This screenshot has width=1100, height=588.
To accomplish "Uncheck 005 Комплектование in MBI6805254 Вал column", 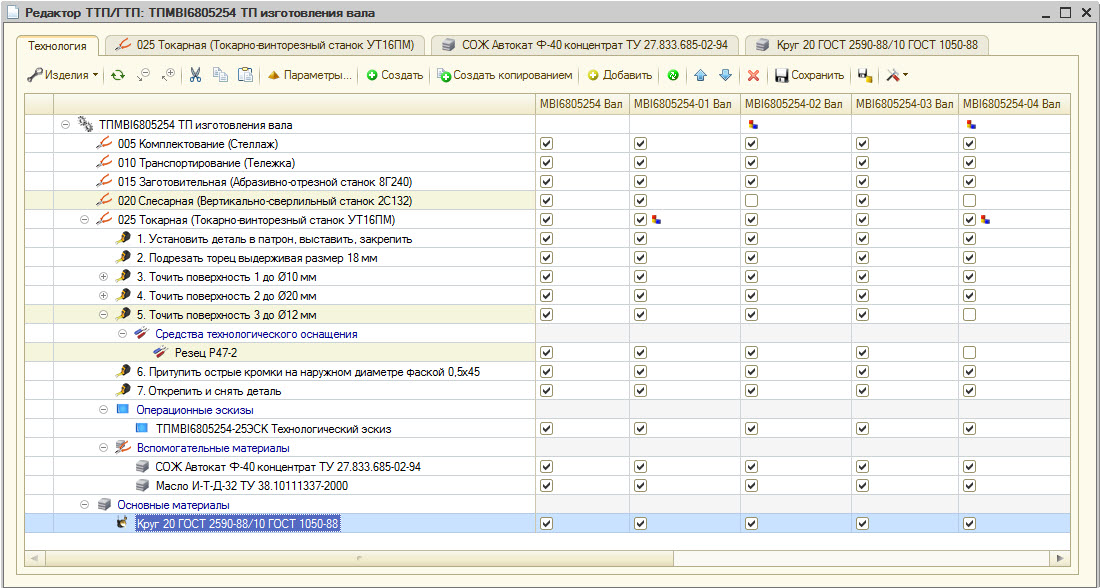I will 546,144.
